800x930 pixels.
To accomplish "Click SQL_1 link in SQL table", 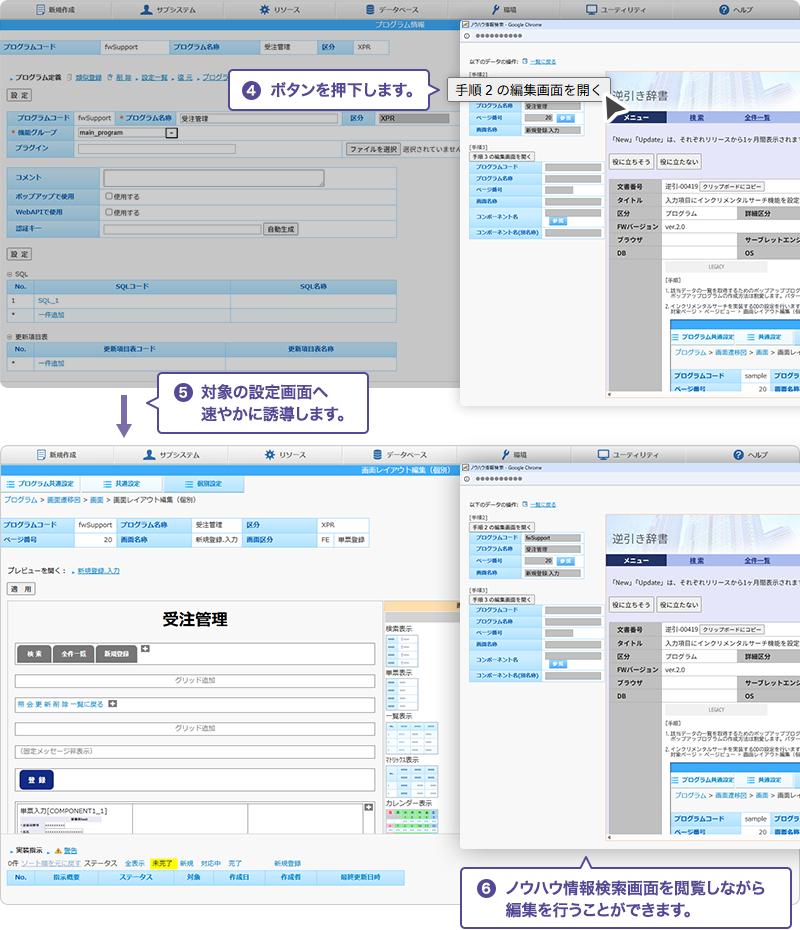I will coord(48,301).
